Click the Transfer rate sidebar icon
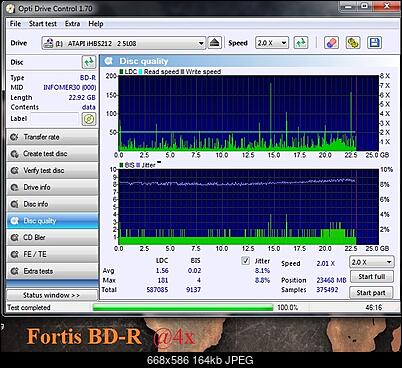 (14, 137)
